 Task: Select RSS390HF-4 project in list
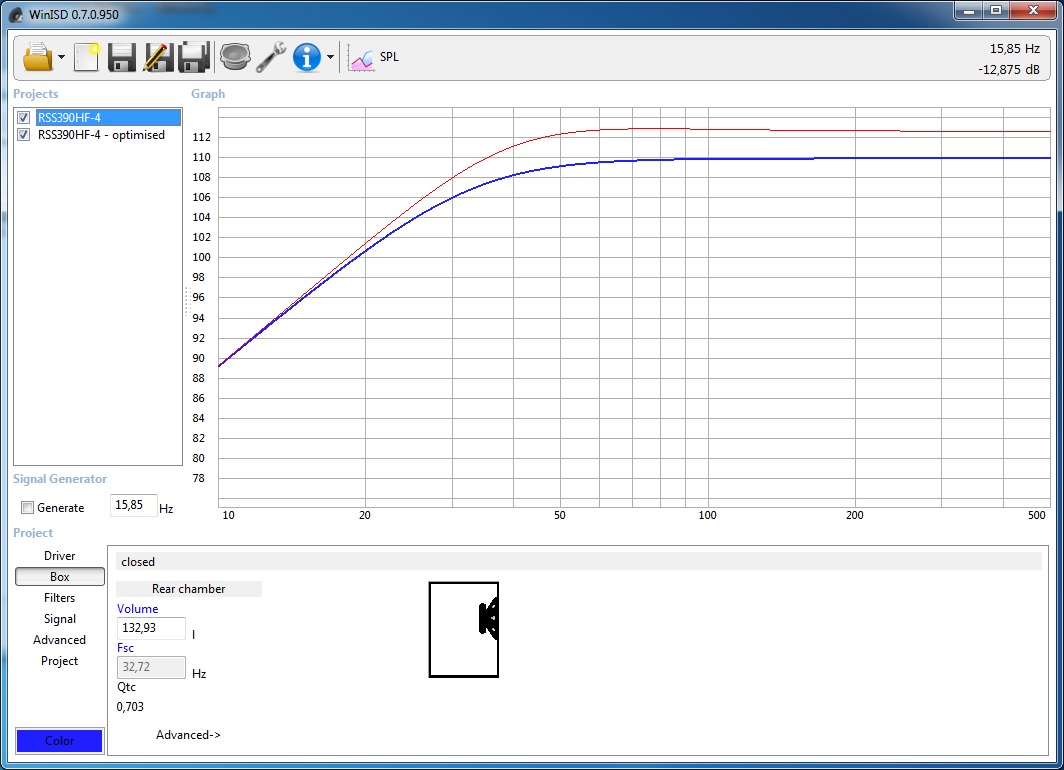[x=108, y=117]
